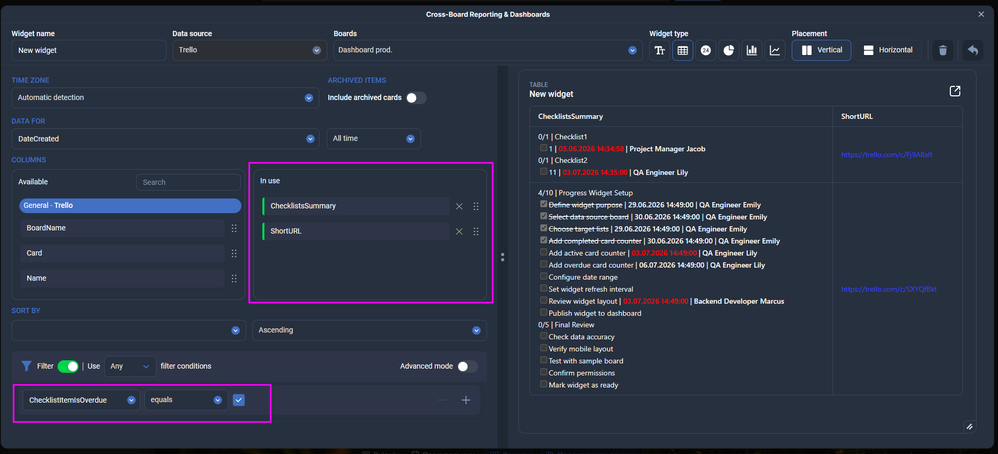Open the ChecklistItemIsOverdue filter field dropdown
The width and height of the screenshot is (998, 454).
tap(81, 400)
